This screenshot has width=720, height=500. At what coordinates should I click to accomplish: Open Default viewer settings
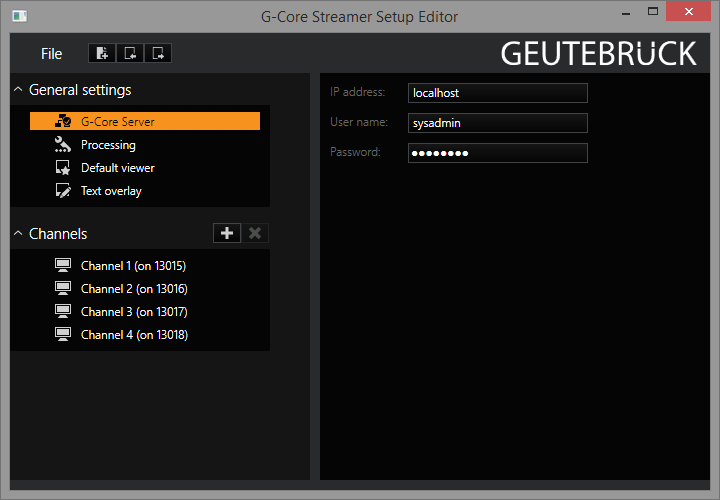coord(118,168)
